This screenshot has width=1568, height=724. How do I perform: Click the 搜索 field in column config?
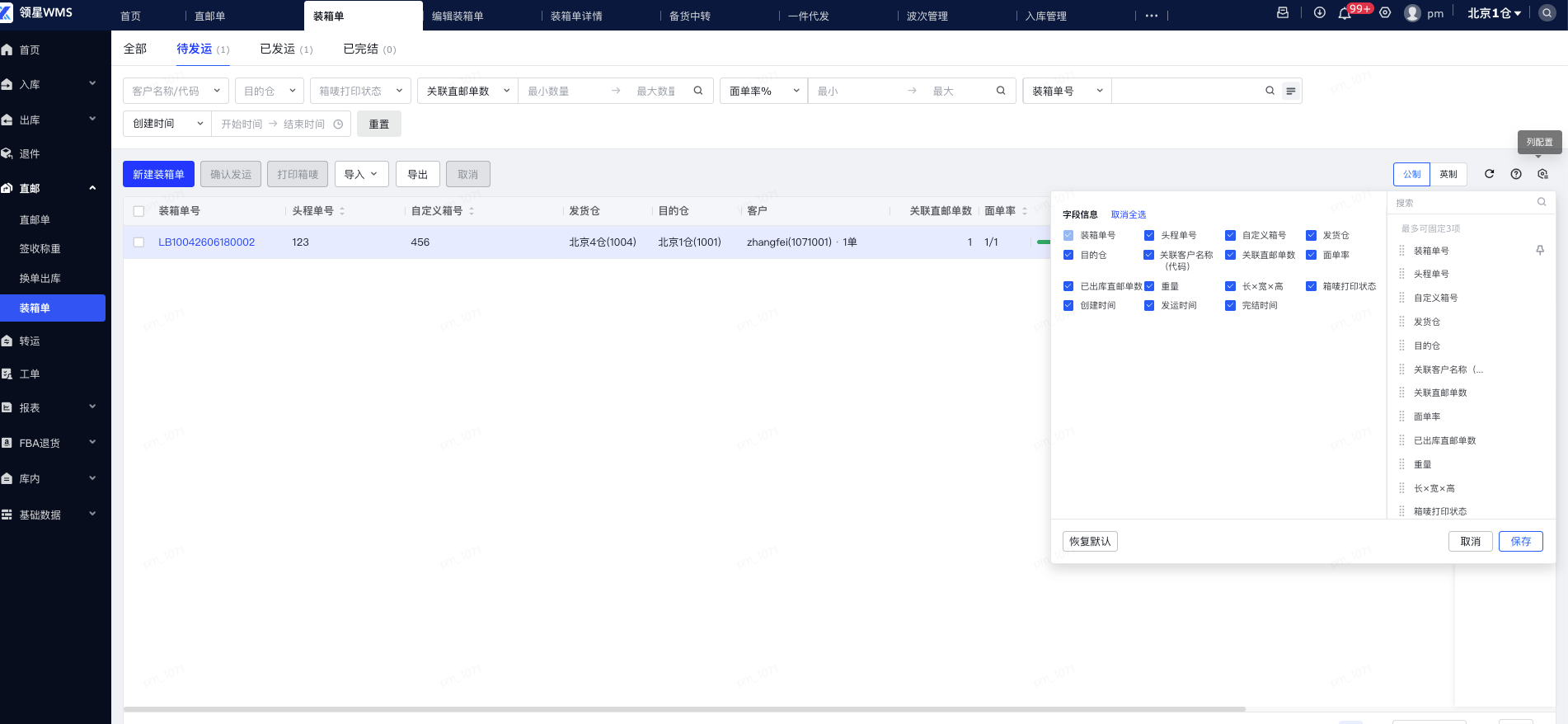1463,202
